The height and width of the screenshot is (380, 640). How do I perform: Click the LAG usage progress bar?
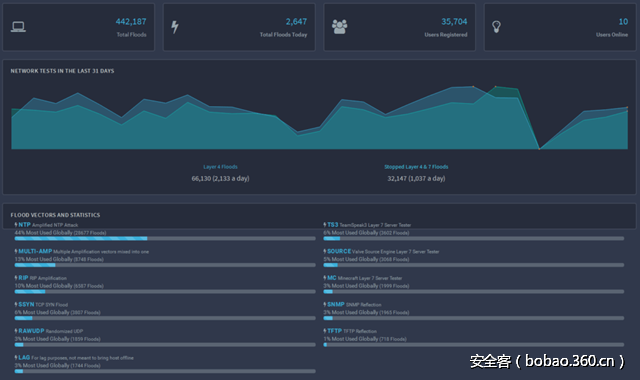(x=165, y=371)
